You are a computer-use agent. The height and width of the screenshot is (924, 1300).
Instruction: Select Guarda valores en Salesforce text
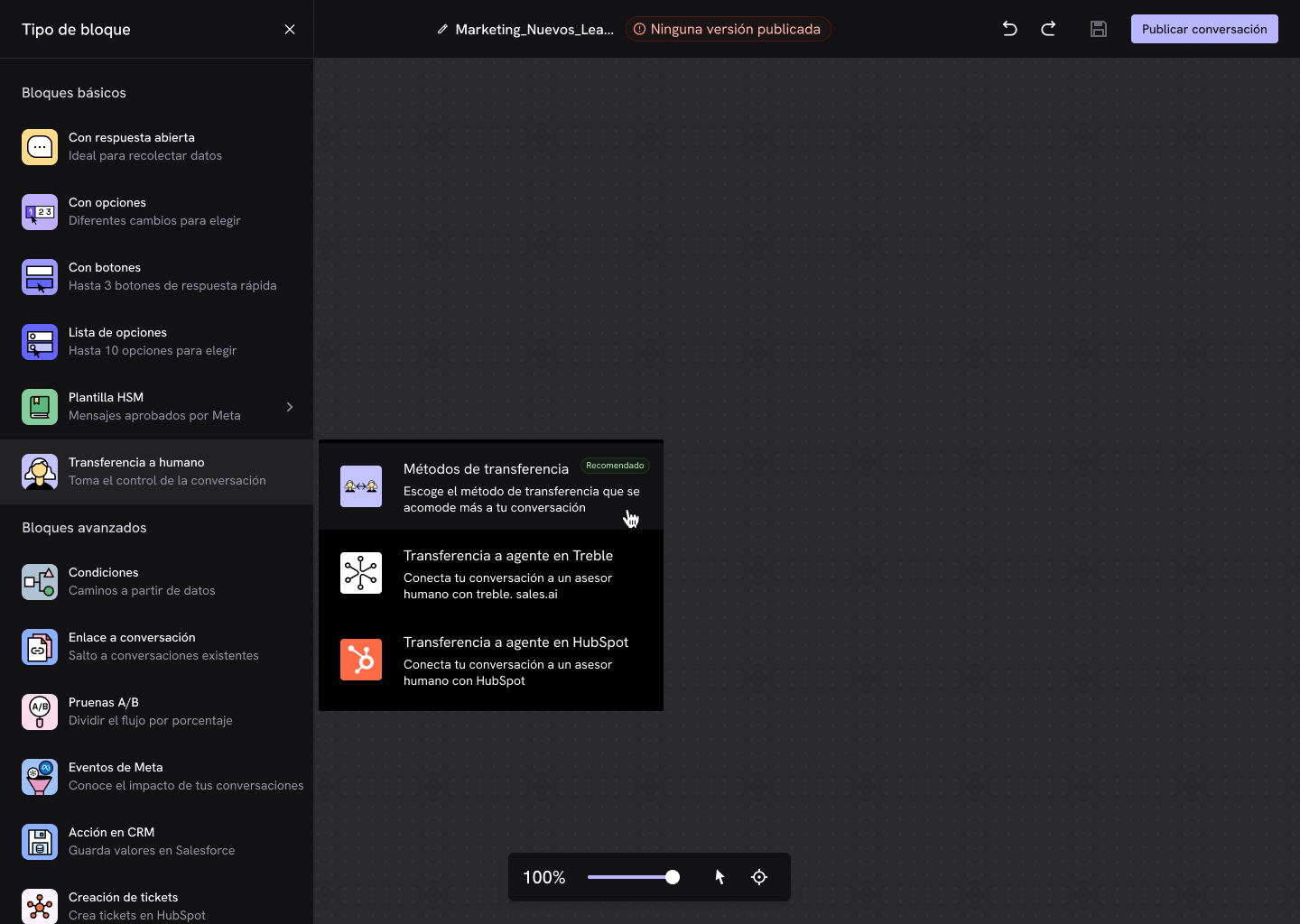click(x=152, y=851)
